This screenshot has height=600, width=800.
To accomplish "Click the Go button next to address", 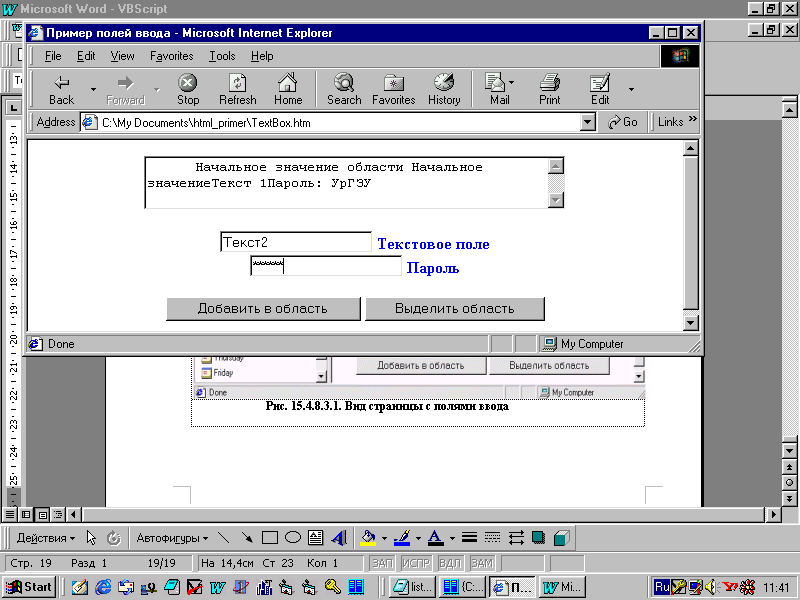I will pyautogui.click(x=622, y=122).
